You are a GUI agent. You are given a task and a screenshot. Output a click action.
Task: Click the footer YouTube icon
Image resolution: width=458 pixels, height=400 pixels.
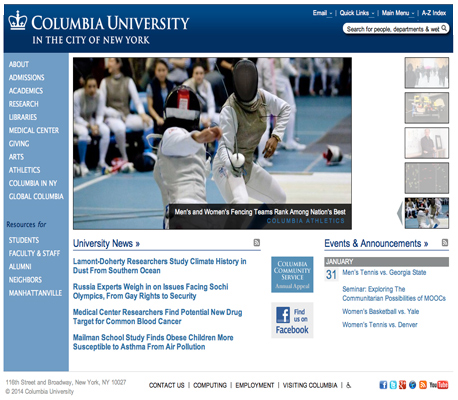439,385
